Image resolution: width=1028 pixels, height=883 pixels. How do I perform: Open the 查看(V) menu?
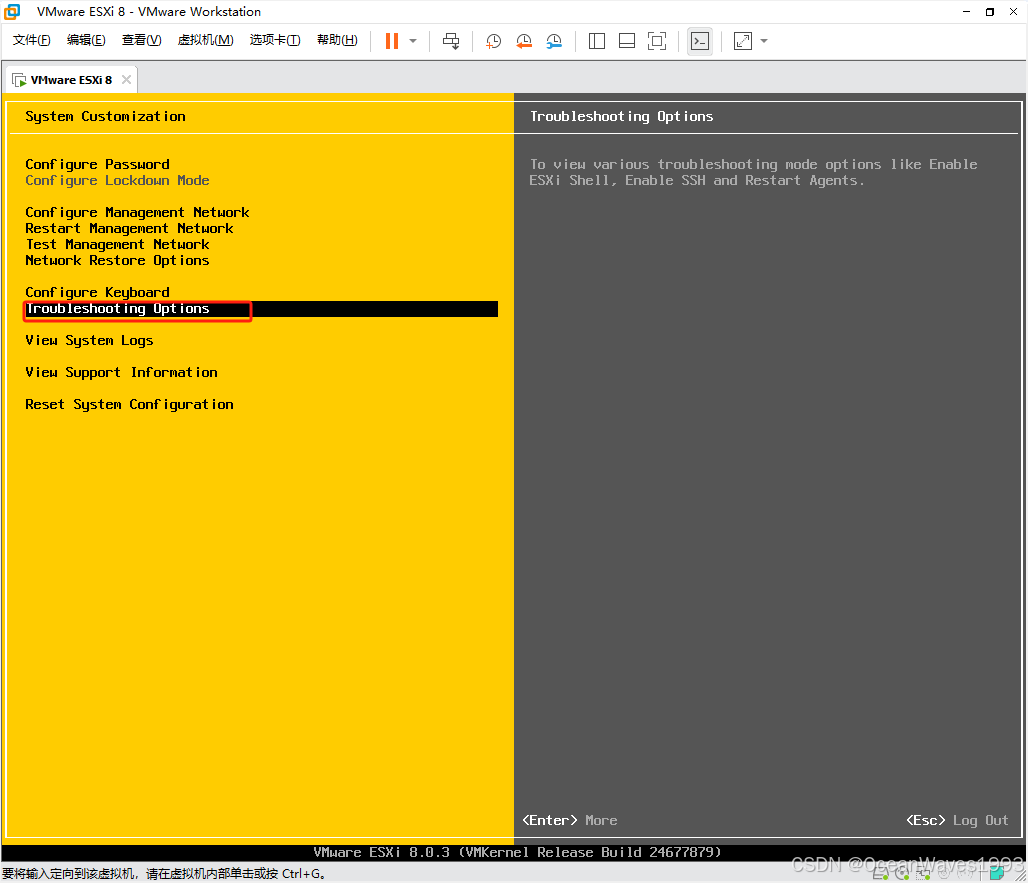142,40
